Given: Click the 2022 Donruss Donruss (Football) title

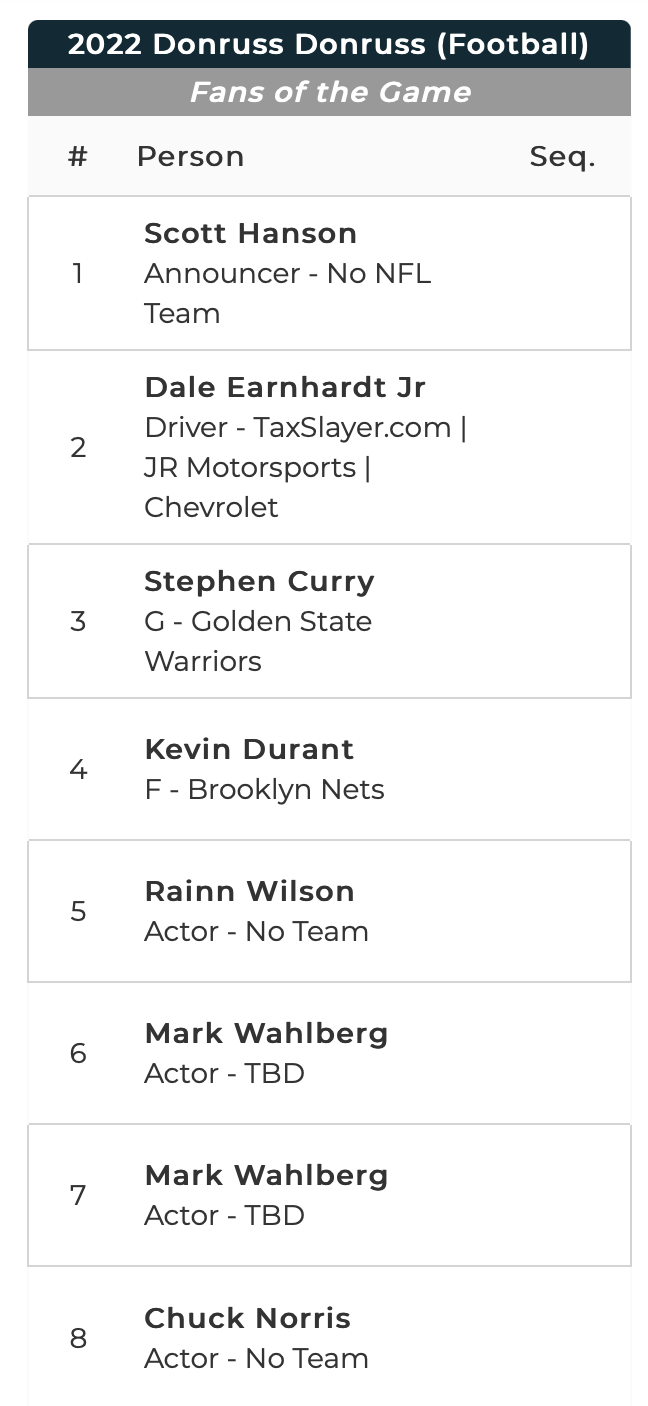Looking at the screenshot, I should click(328, 45).
